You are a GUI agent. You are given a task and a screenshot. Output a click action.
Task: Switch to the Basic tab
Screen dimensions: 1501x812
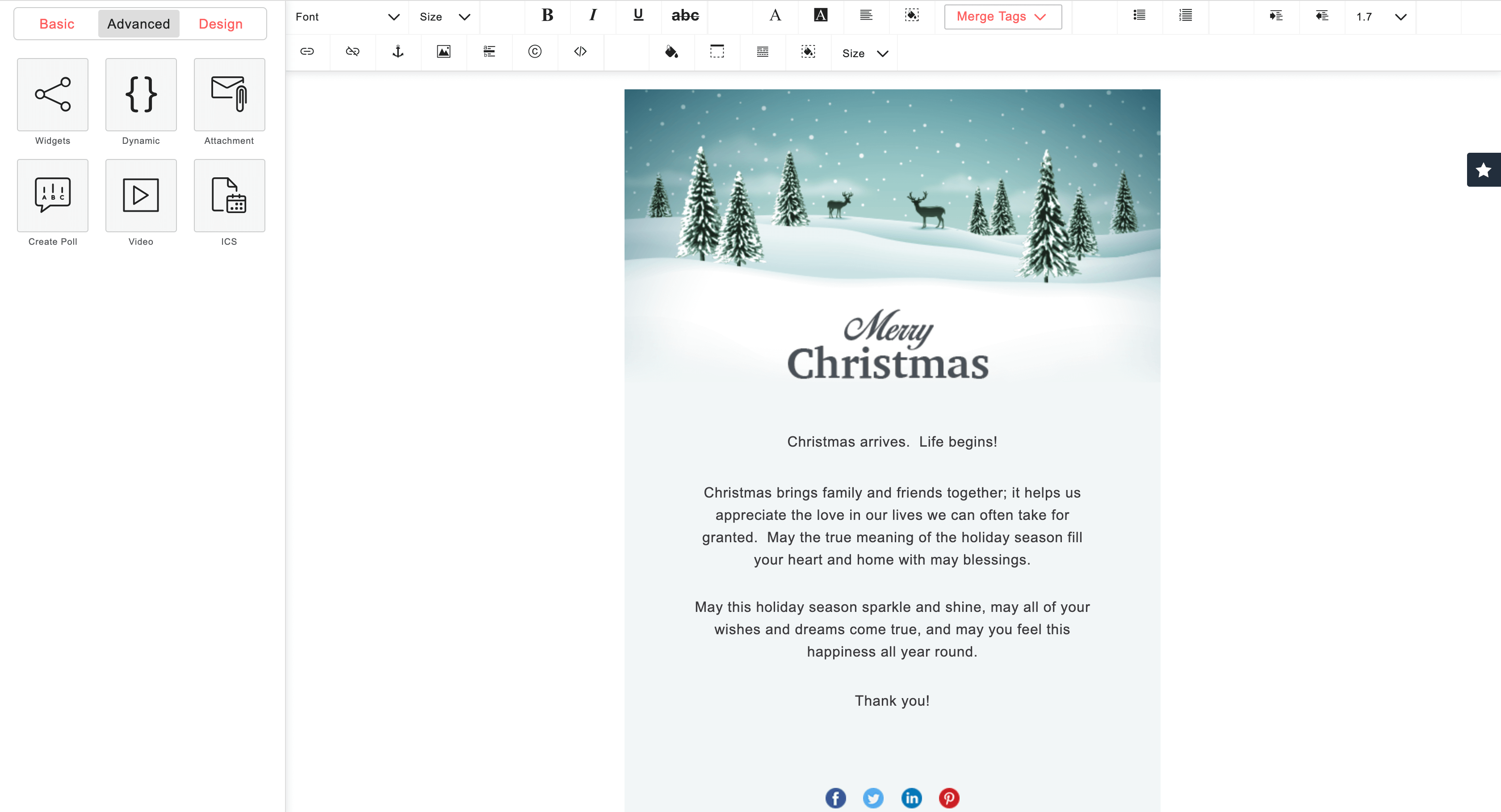pyautogui.click(x=57, y=24)
